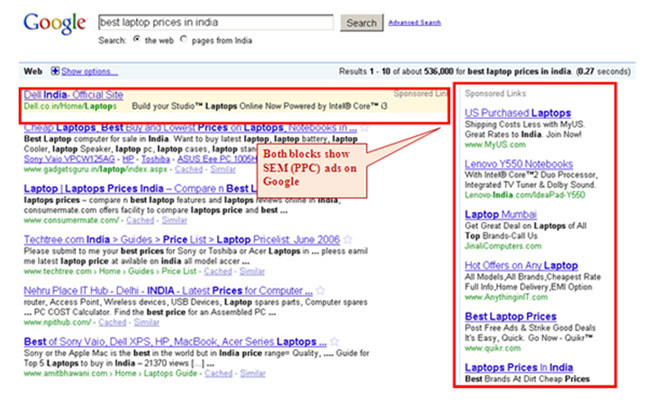
Task: Open Cached link for gadgetsguru result
Action: (189, 169)
